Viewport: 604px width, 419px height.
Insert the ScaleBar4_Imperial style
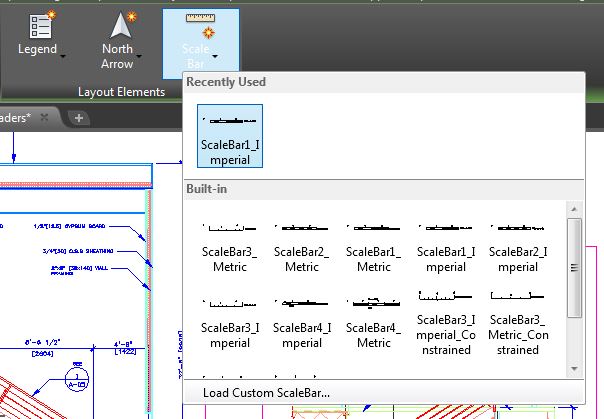tap(301, 321)
